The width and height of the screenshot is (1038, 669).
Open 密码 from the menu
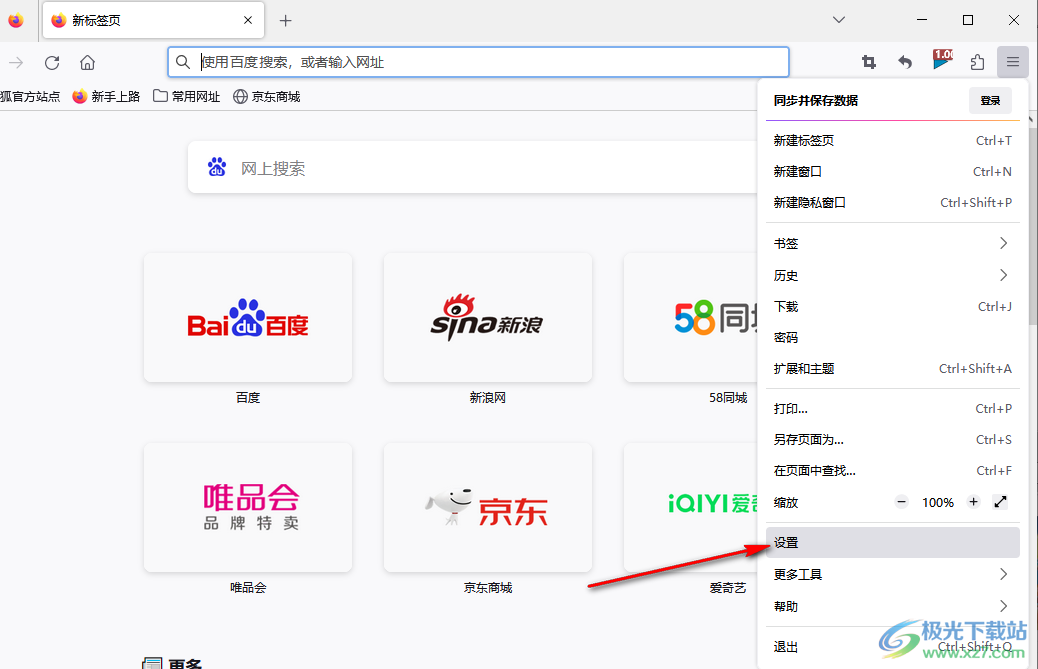click(x=892, y=337)
